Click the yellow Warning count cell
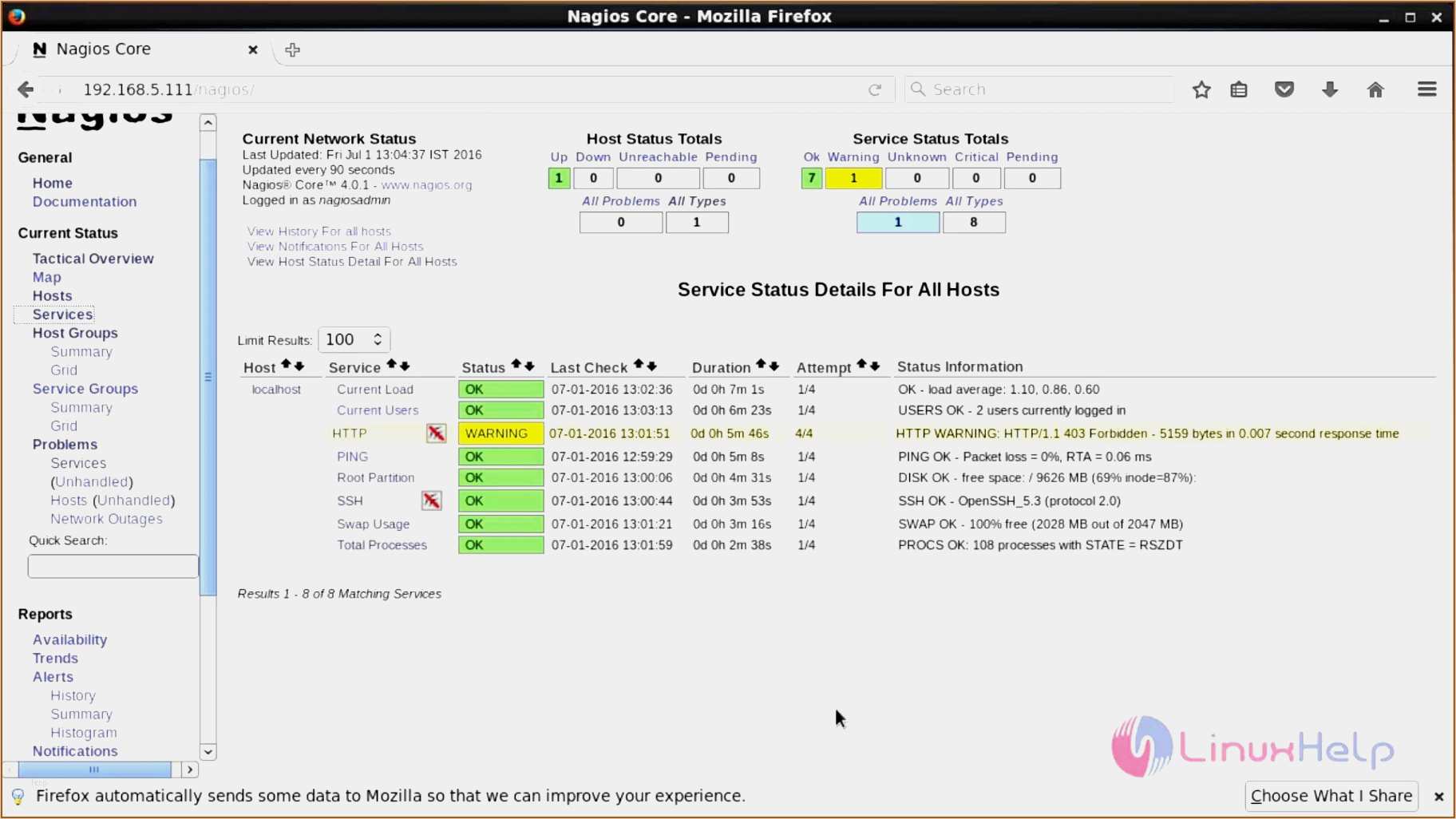This screenshot has height=819, width=1456. click(x=853, y=178)
